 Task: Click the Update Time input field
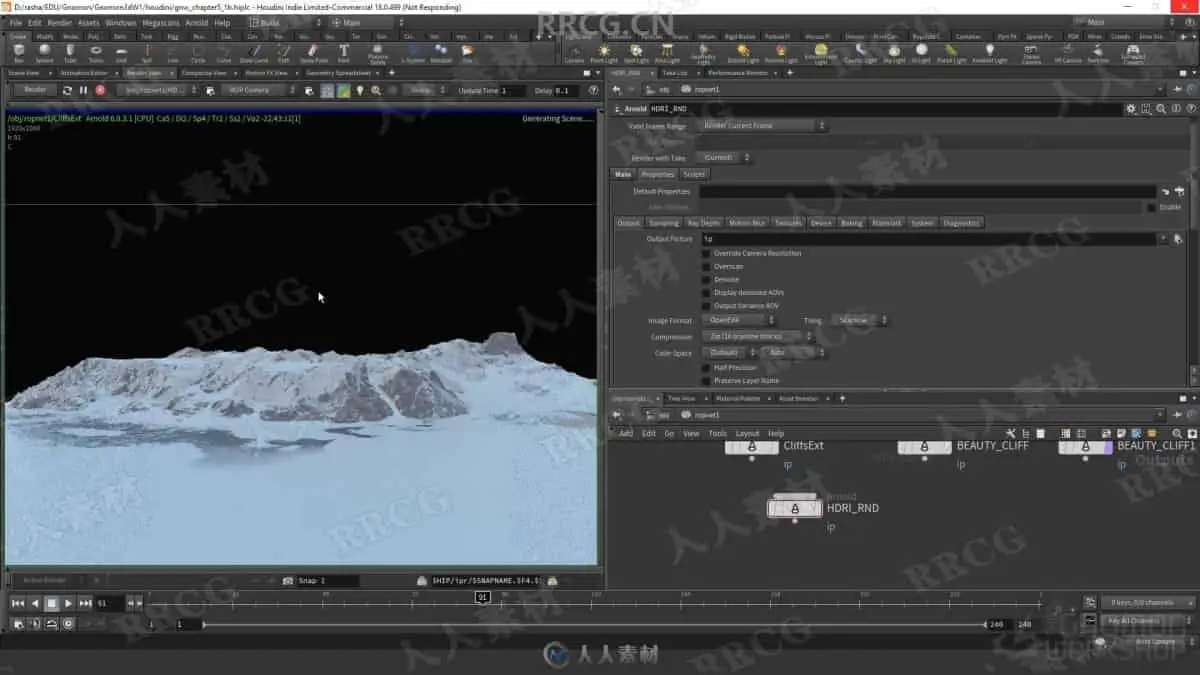(x=511, y=90)
